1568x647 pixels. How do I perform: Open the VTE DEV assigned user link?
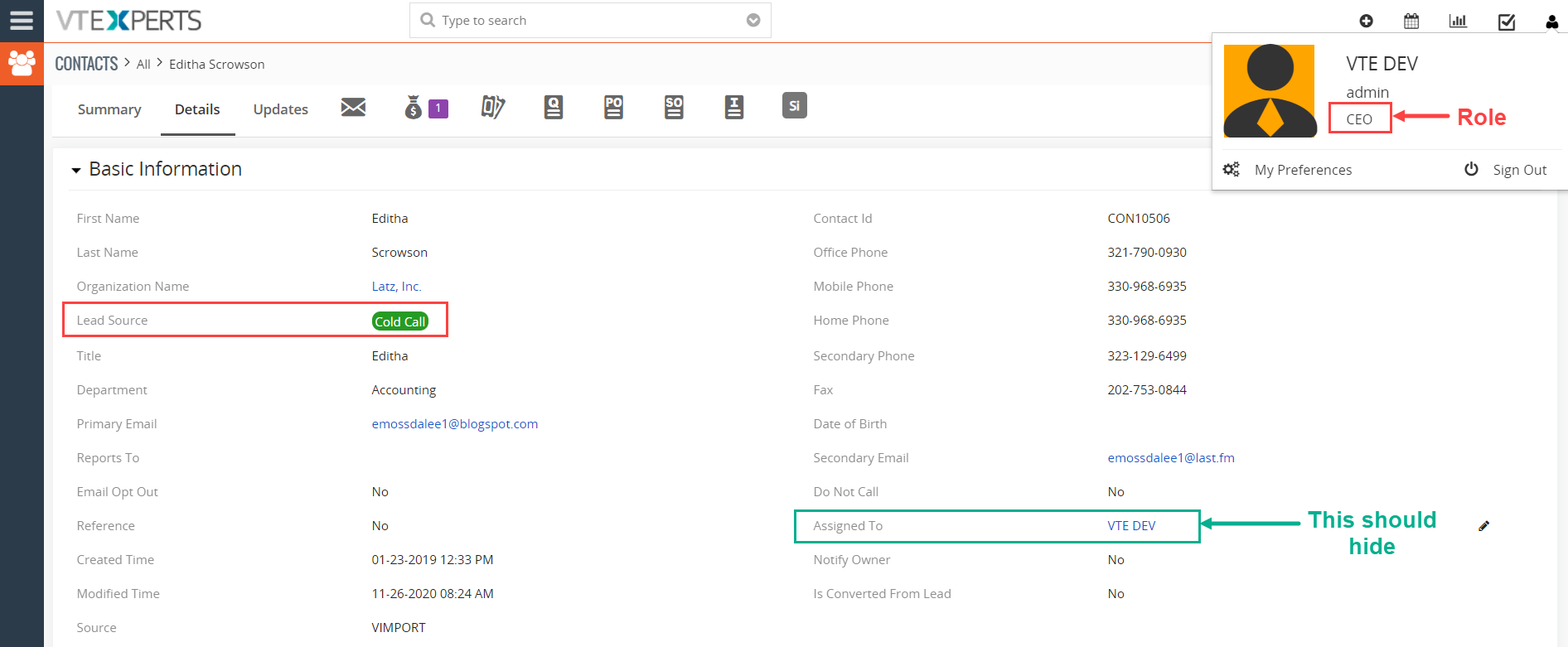click(1131, 526)
